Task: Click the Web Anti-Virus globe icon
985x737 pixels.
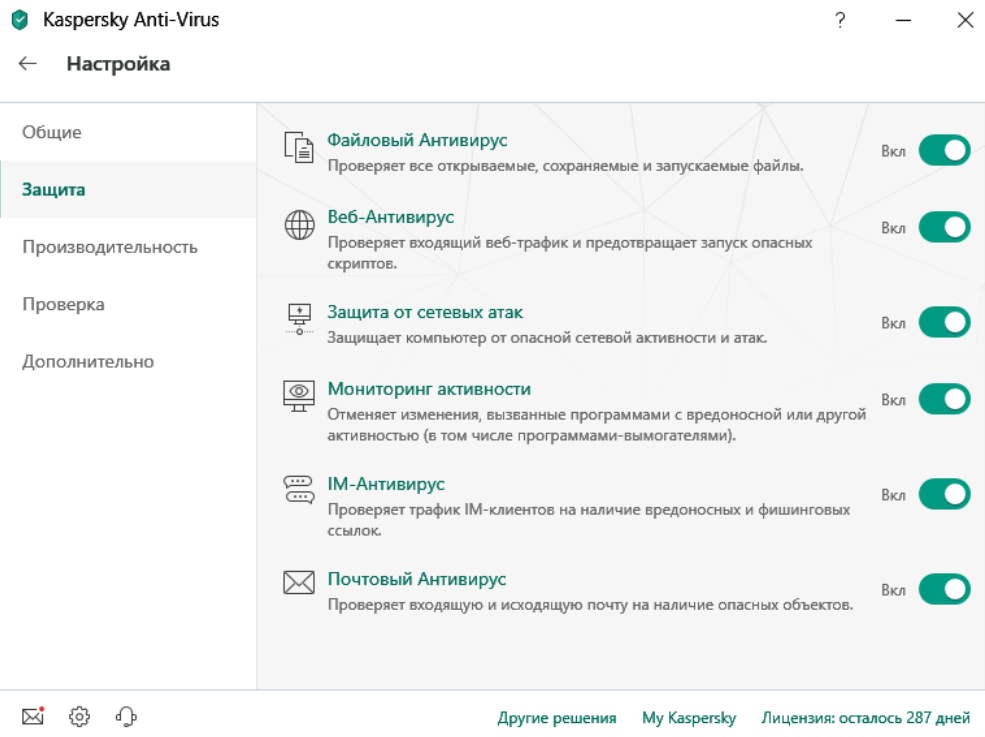Action: coord(300,224)
